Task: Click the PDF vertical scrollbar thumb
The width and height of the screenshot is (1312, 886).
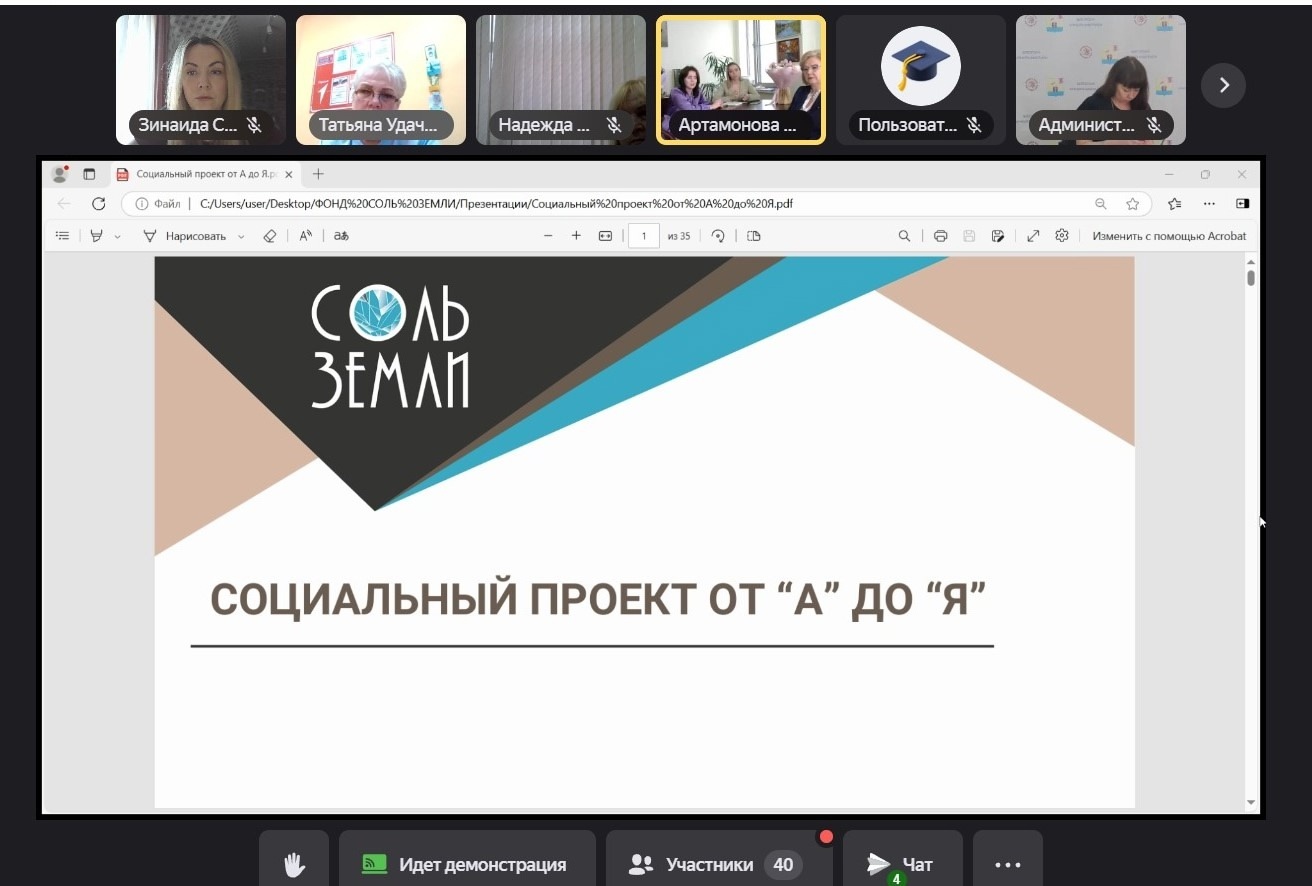Action: 1251,277
